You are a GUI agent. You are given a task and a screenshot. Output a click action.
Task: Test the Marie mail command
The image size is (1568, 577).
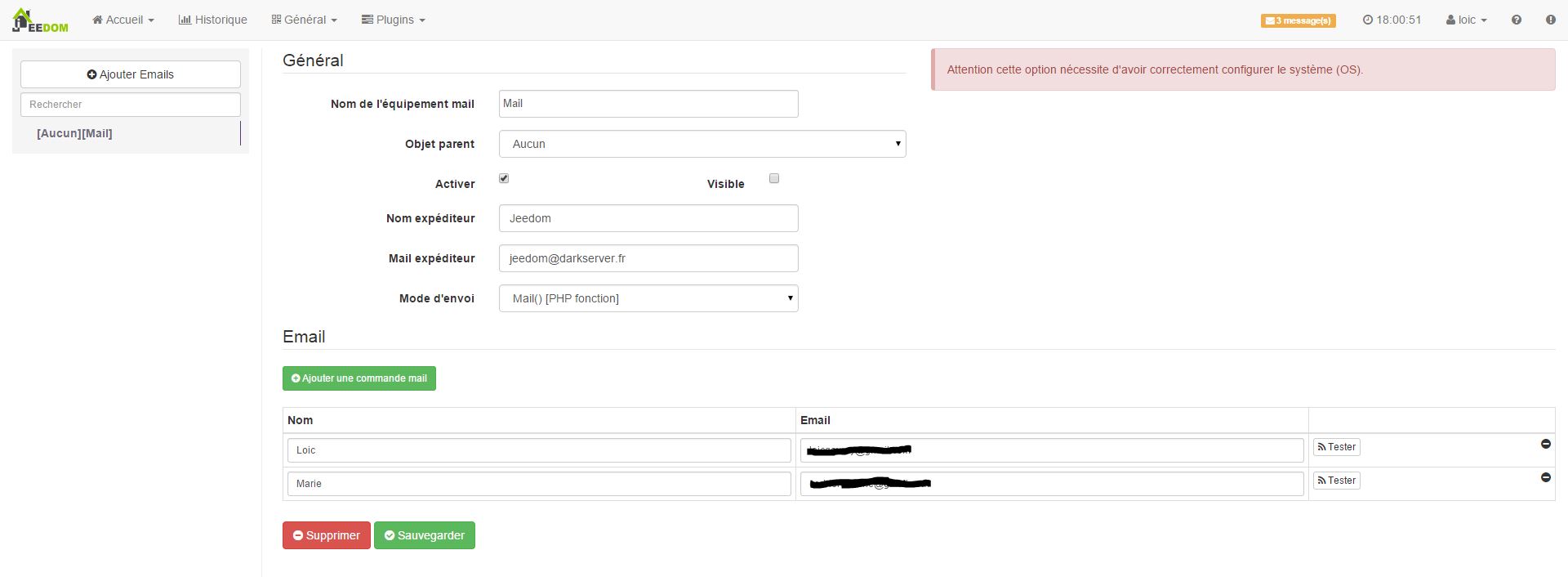(x=1336, y=481)
